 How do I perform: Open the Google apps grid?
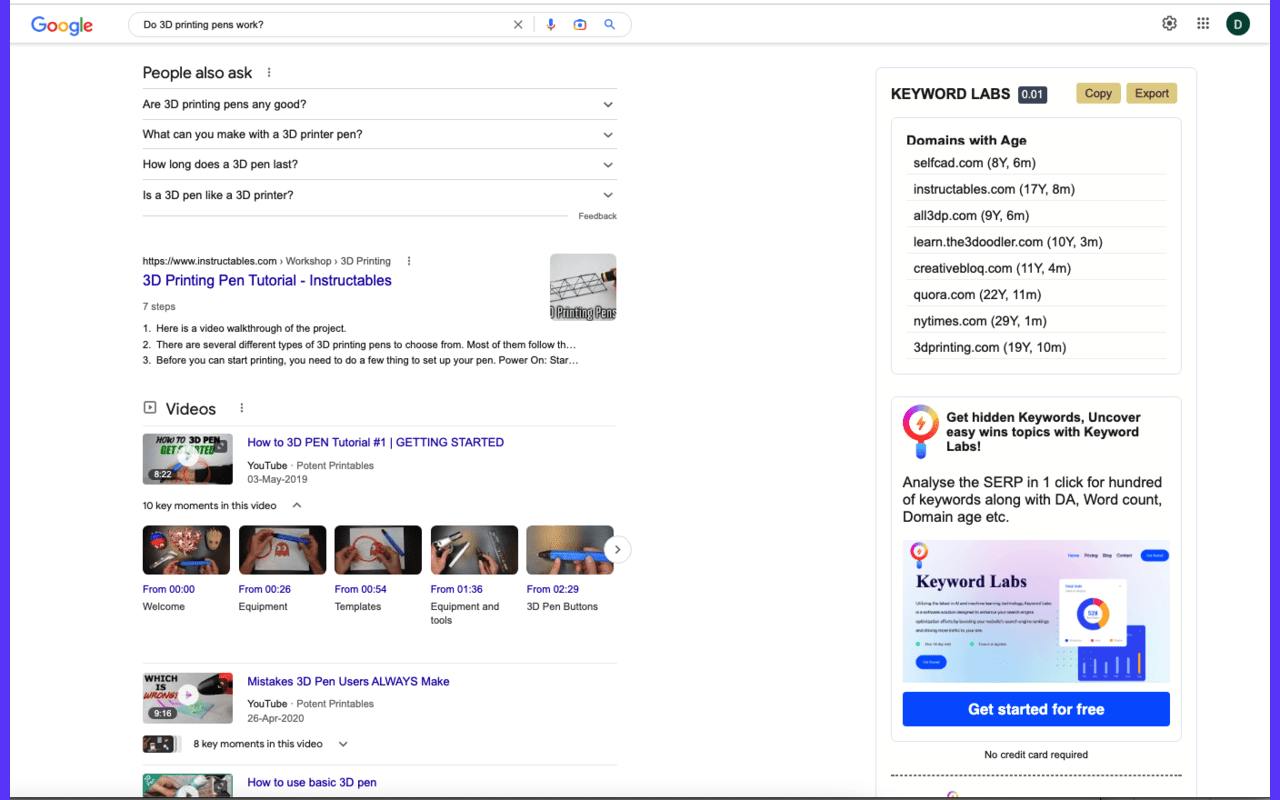[1203, 24]
